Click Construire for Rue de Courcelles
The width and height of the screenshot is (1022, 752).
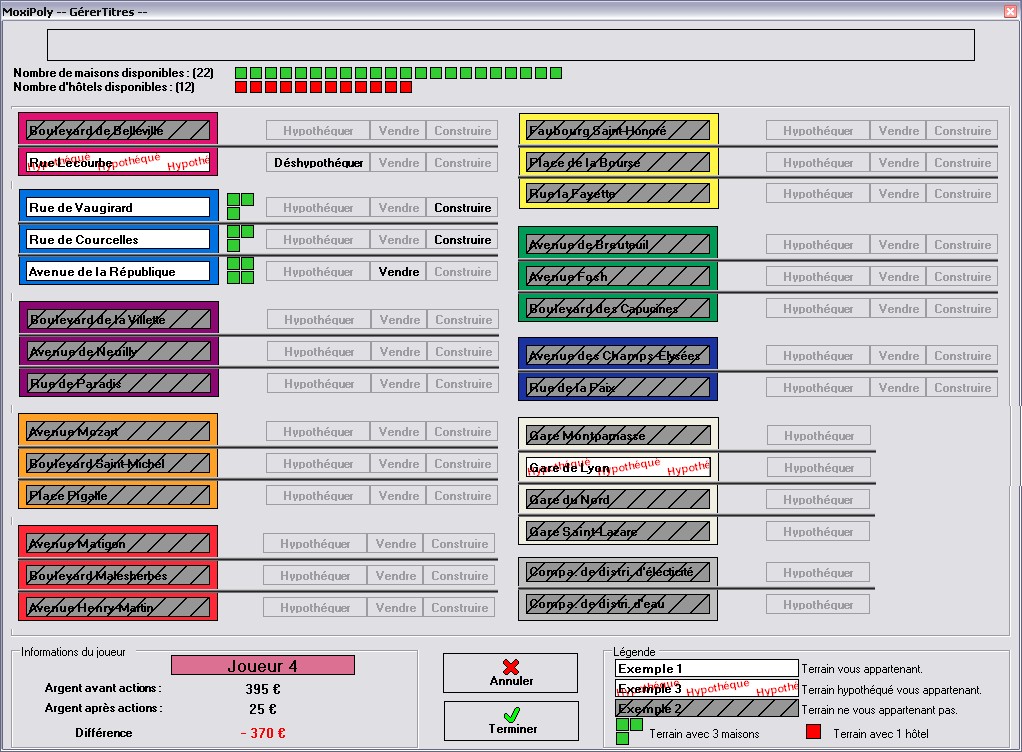463,240
